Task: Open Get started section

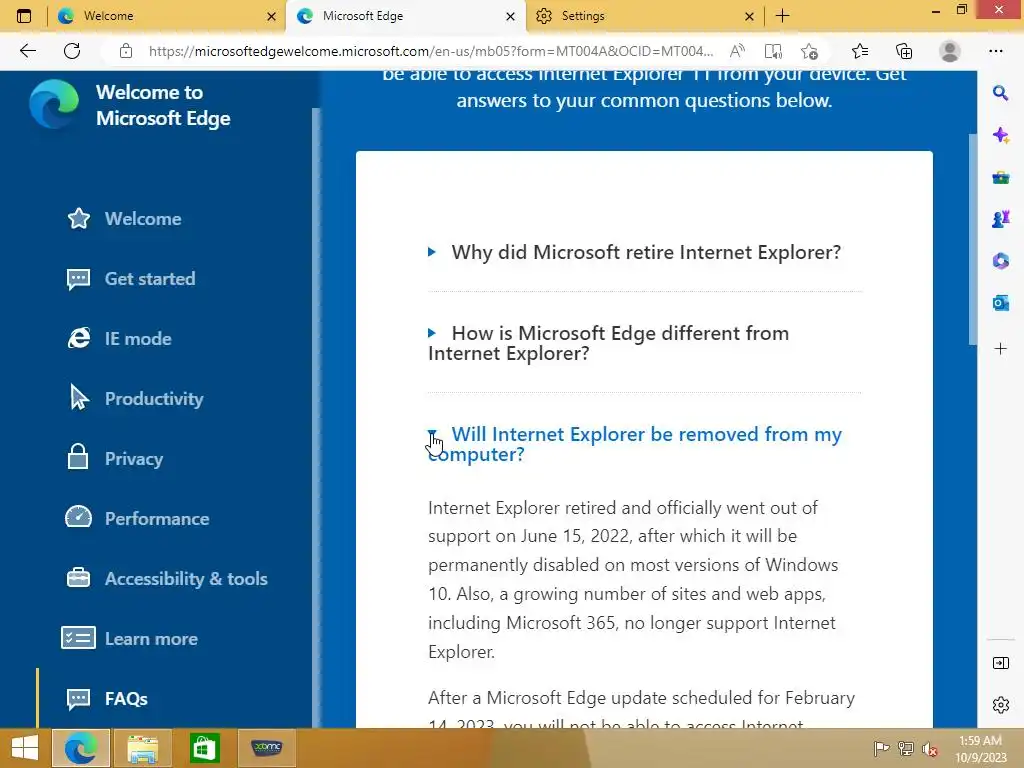Action: [131, 279]
